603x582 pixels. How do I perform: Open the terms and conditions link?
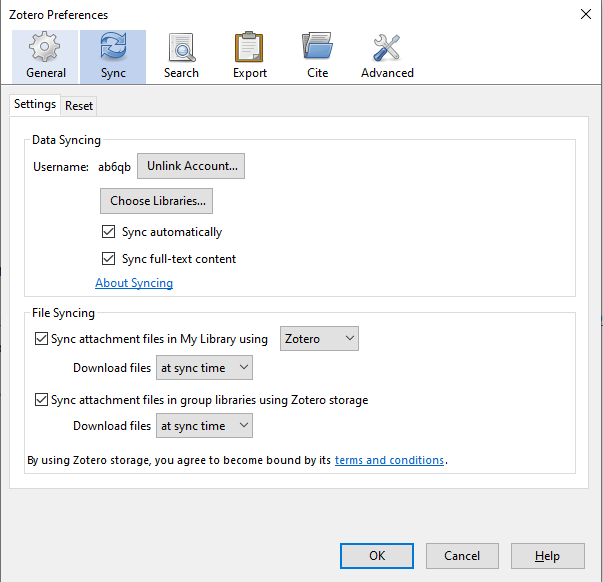point(389,460)
